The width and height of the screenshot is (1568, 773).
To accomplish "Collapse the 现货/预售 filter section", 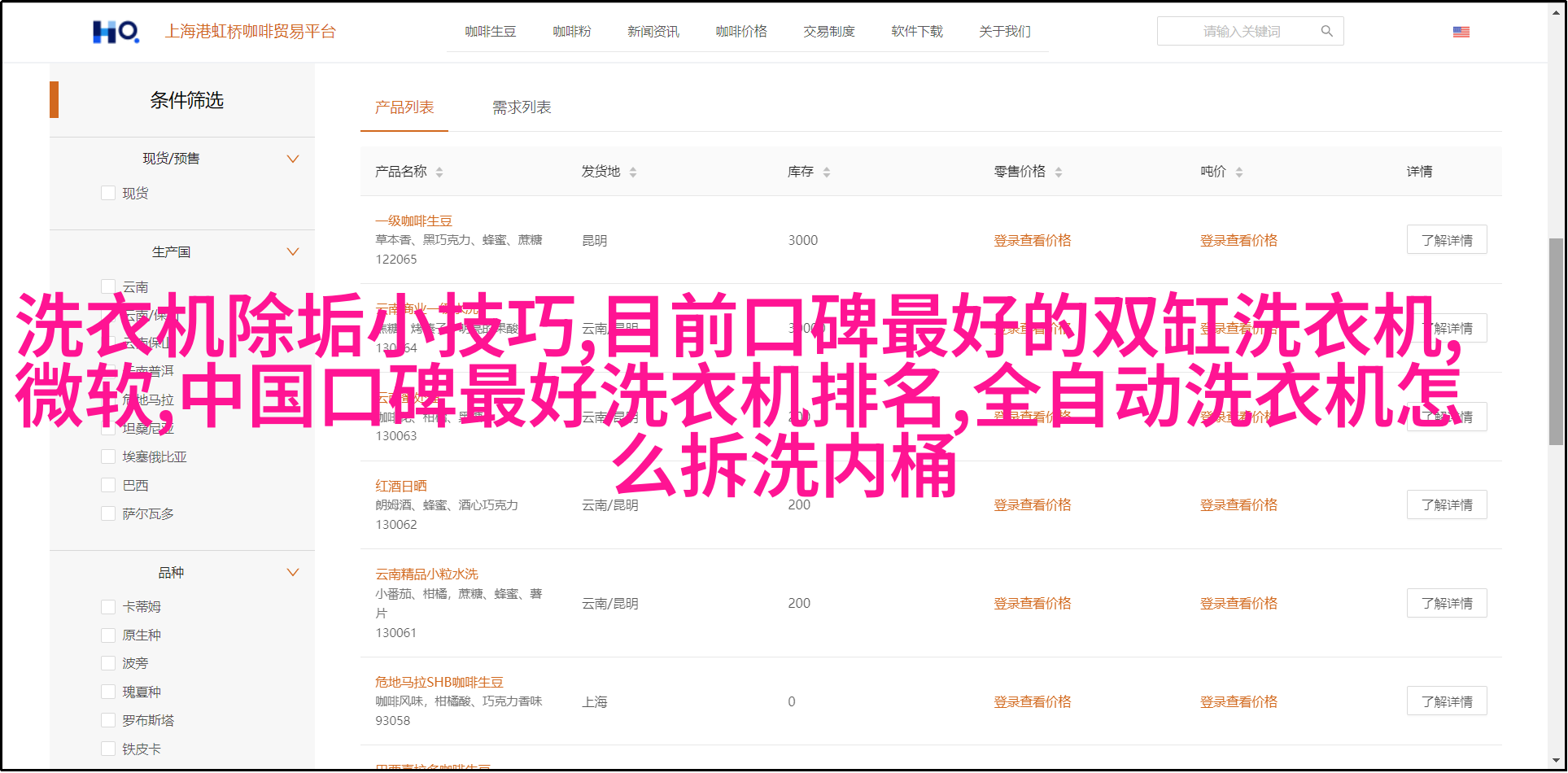I will coord(293,159).
